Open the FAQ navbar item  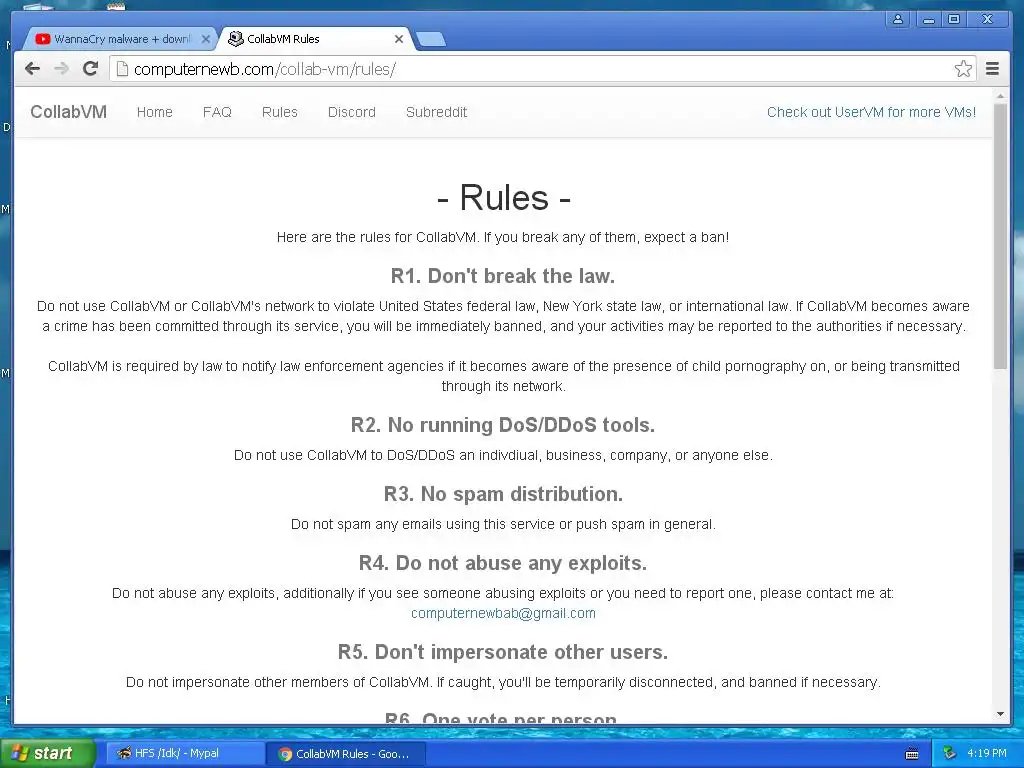pos(217,112)
